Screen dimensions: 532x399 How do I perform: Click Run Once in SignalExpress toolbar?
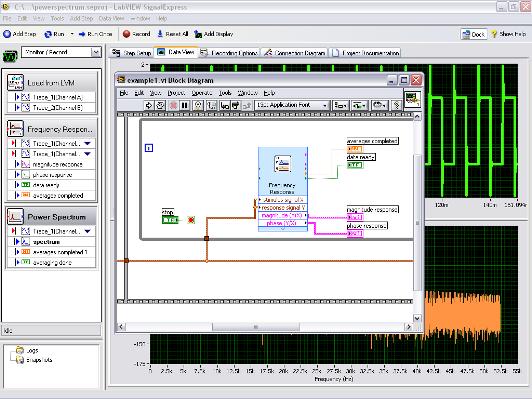95,34
